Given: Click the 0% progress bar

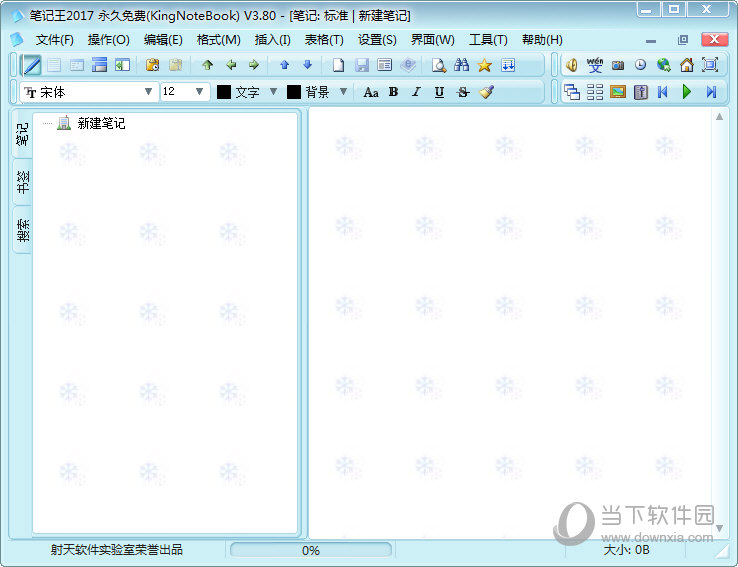Looking at the screenshot, I should pos(311,550).
